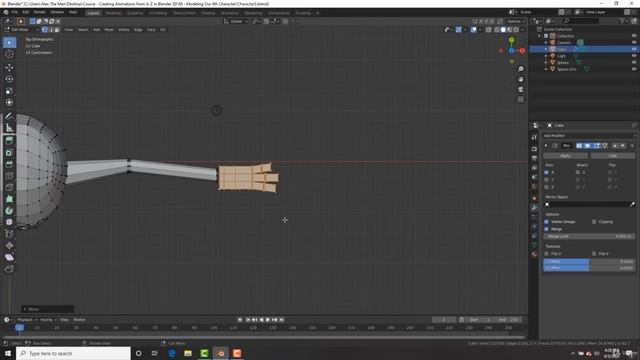Open the File menu
Screen dimensions: 640x360
tap(15, 12)
